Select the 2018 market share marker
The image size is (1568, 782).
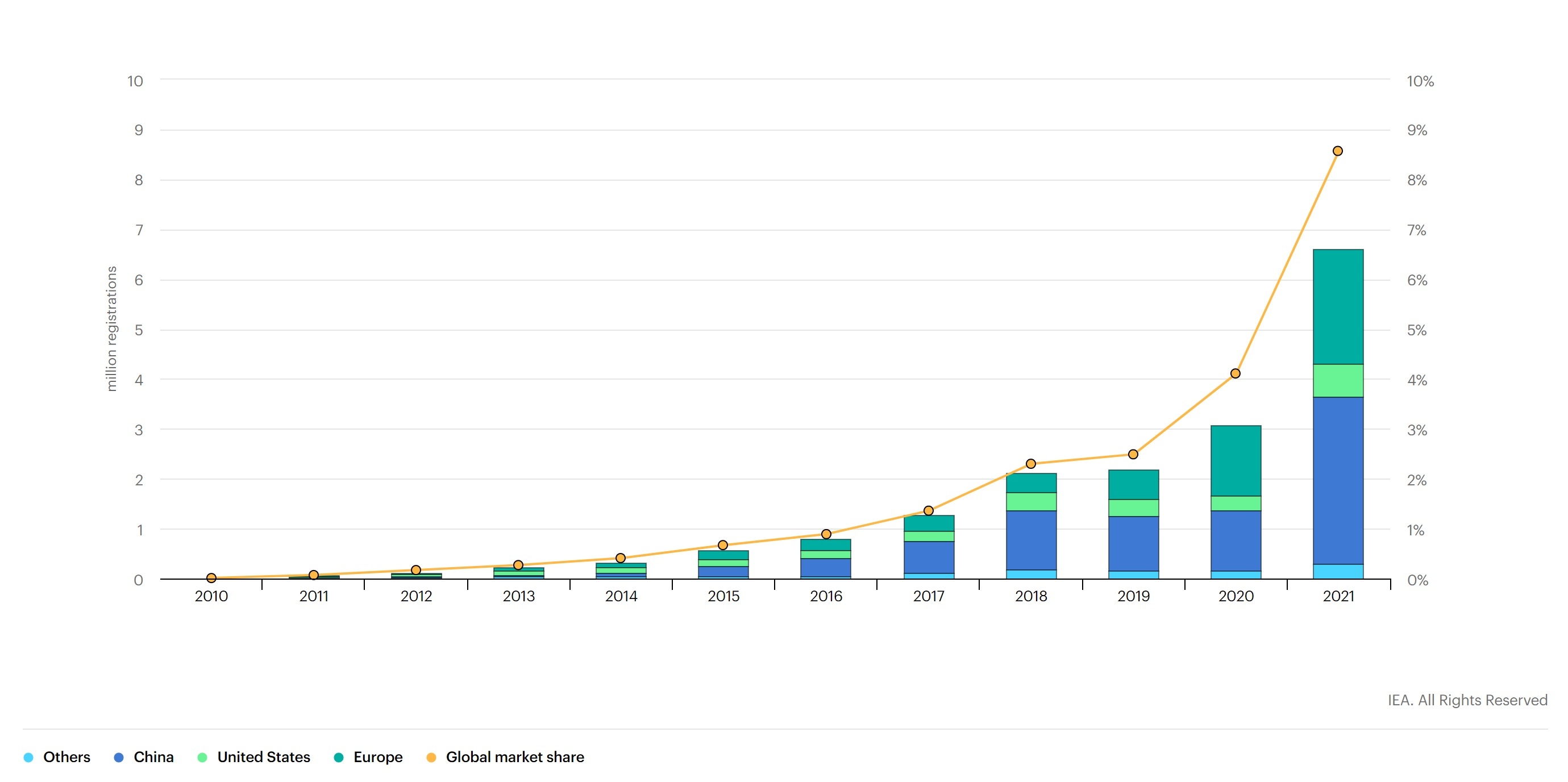[1030, 464]
